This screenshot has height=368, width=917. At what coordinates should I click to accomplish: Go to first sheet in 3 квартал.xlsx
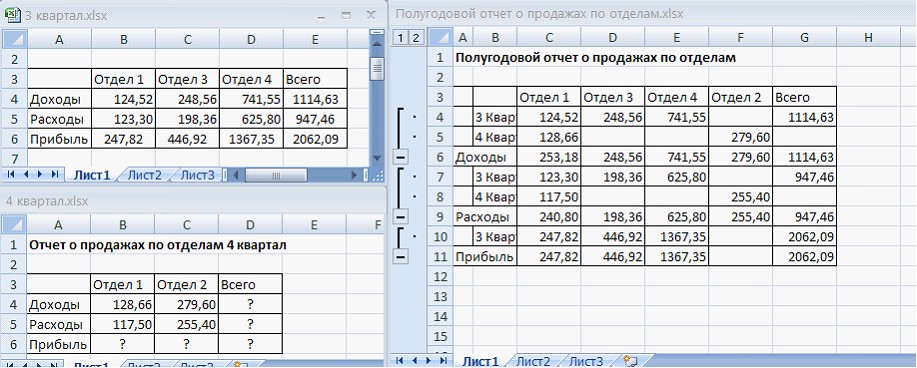(x=11, y=174)
